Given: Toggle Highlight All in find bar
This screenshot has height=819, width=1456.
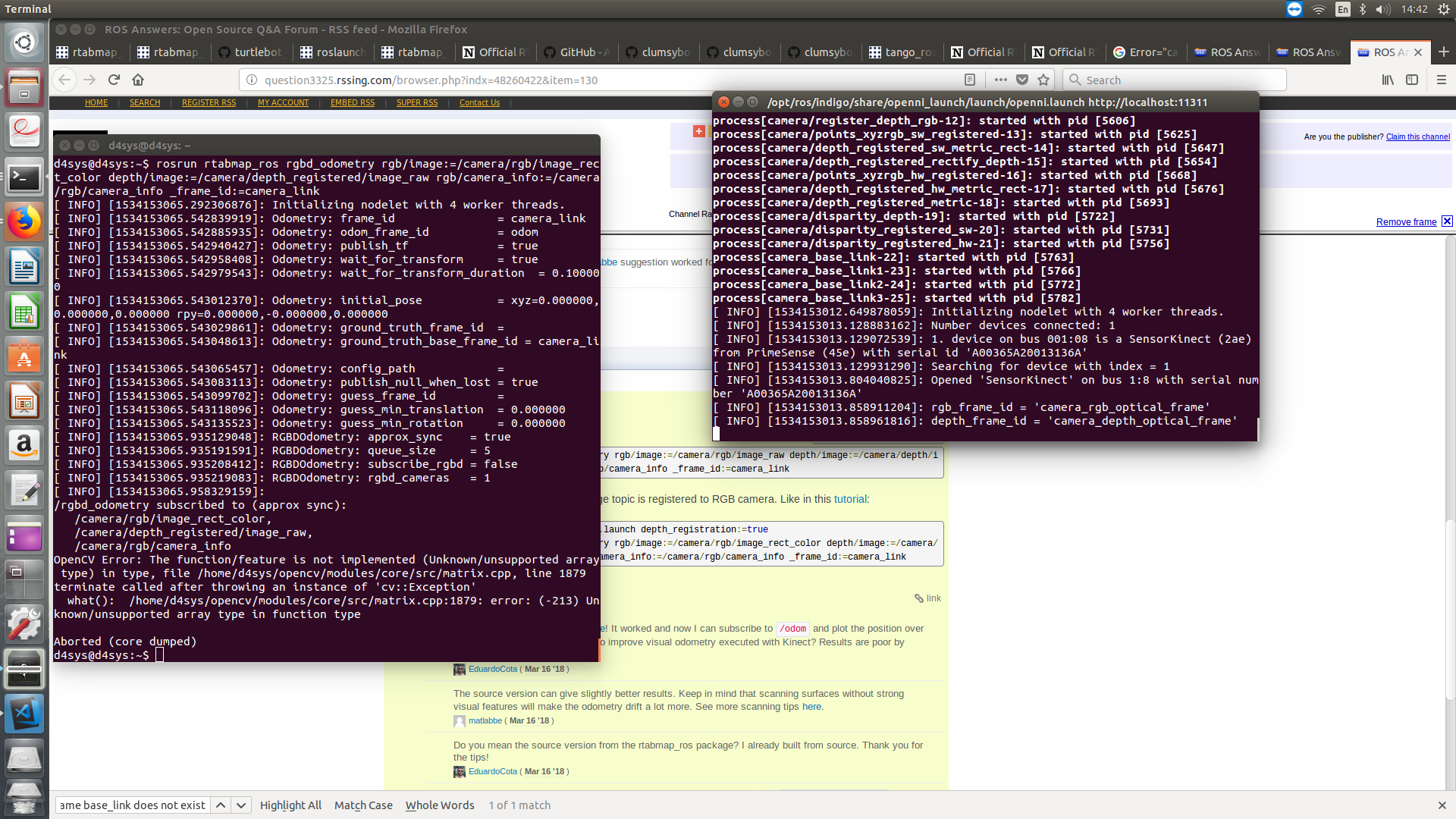Looking at the screenshot, I should pyautogui.click(x=290, y=805).
